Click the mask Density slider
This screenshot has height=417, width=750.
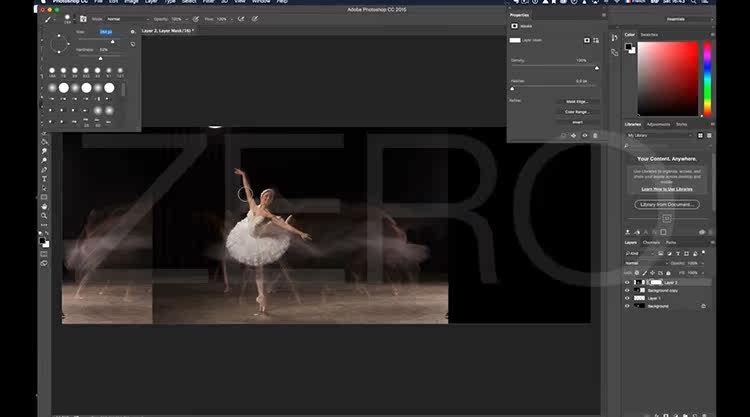(x=555, y=68)
